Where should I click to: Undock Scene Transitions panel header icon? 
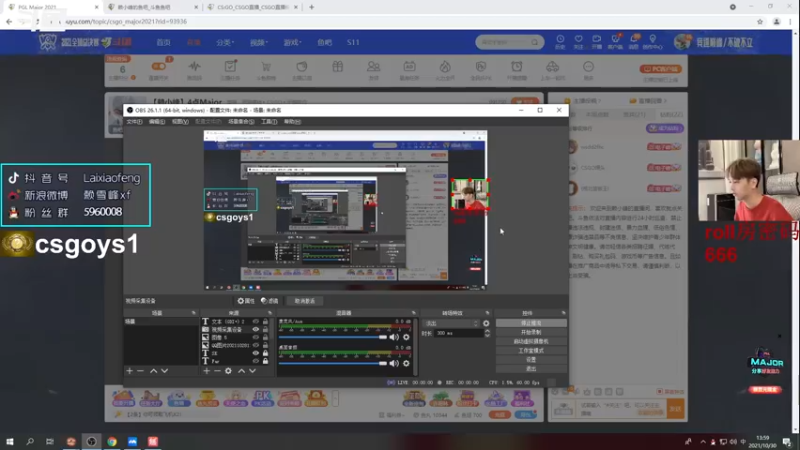tap(487, 313)
